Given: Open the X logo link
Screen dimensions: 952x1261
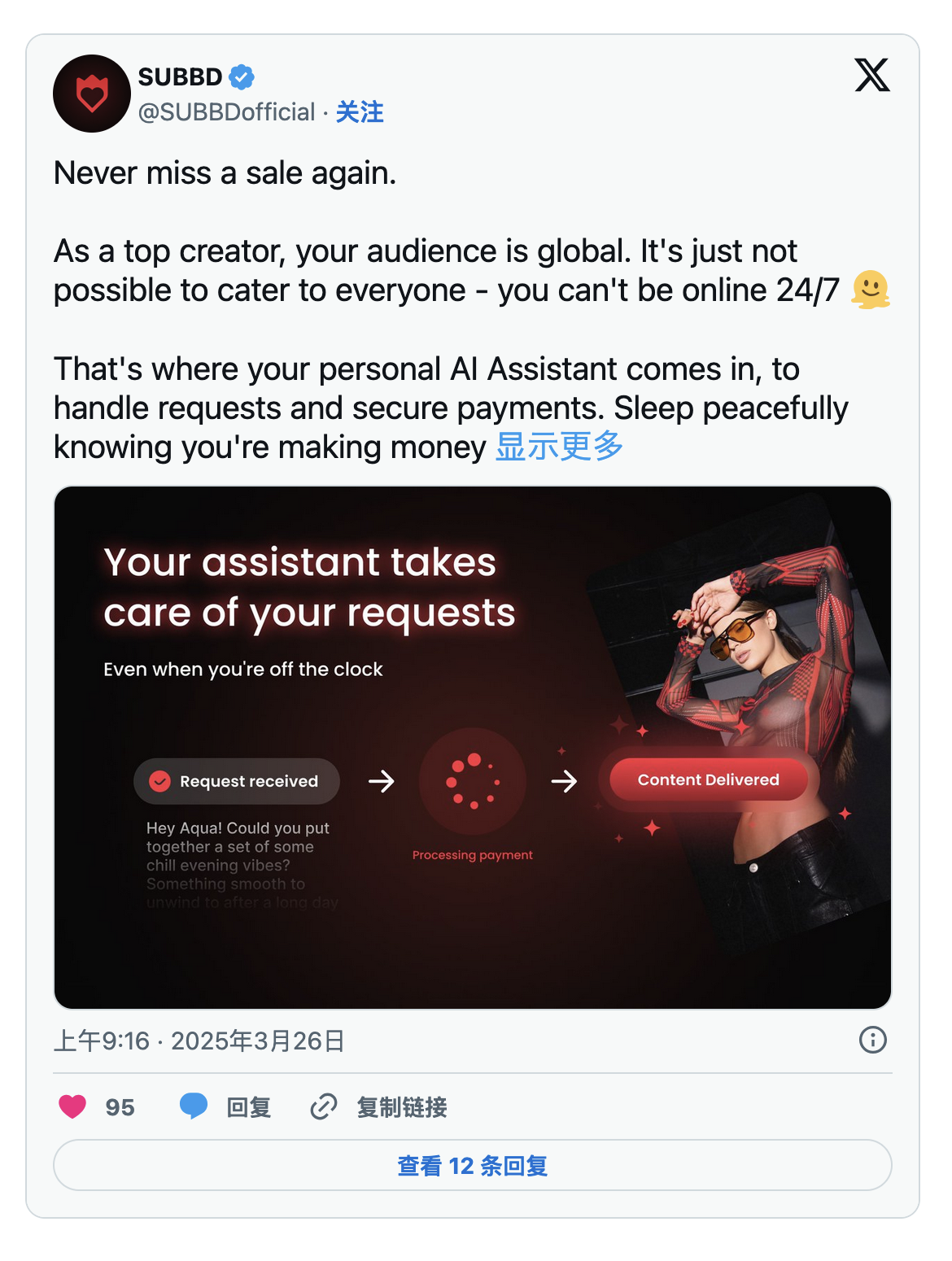Looking at the screenshot, I should [872, 75].
